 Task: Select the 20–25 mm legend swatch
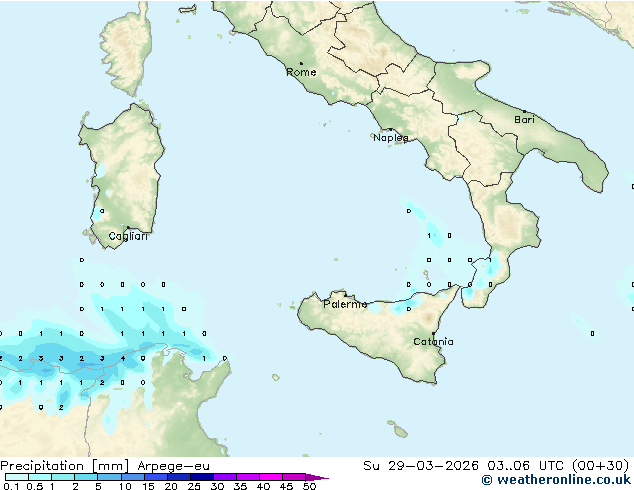178,477
